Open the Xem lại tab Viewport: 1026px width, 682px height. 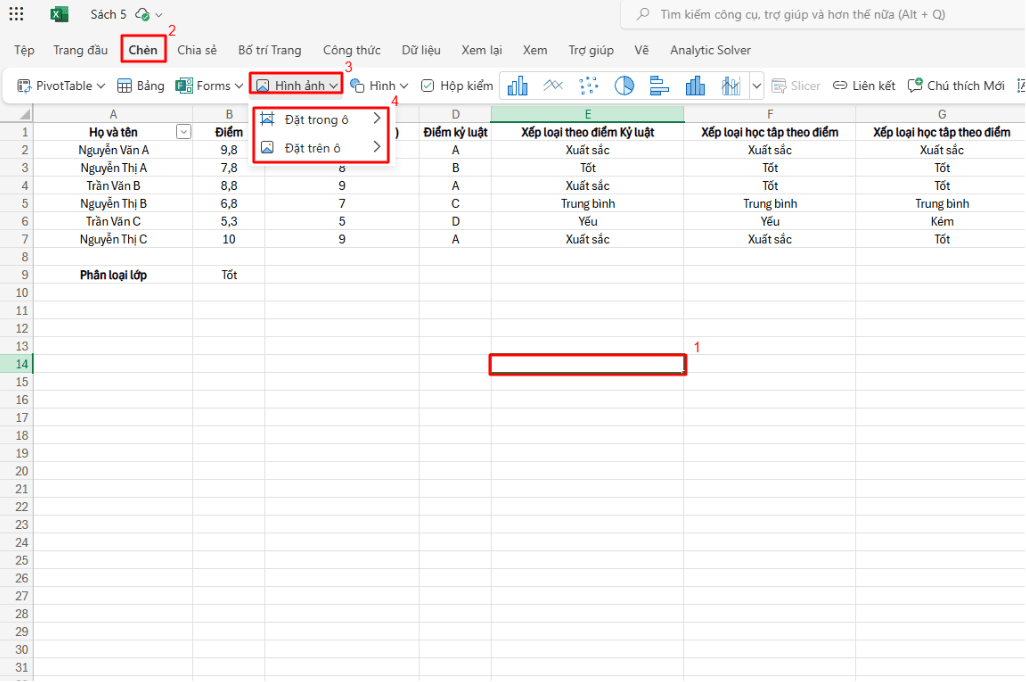(482, 50)
